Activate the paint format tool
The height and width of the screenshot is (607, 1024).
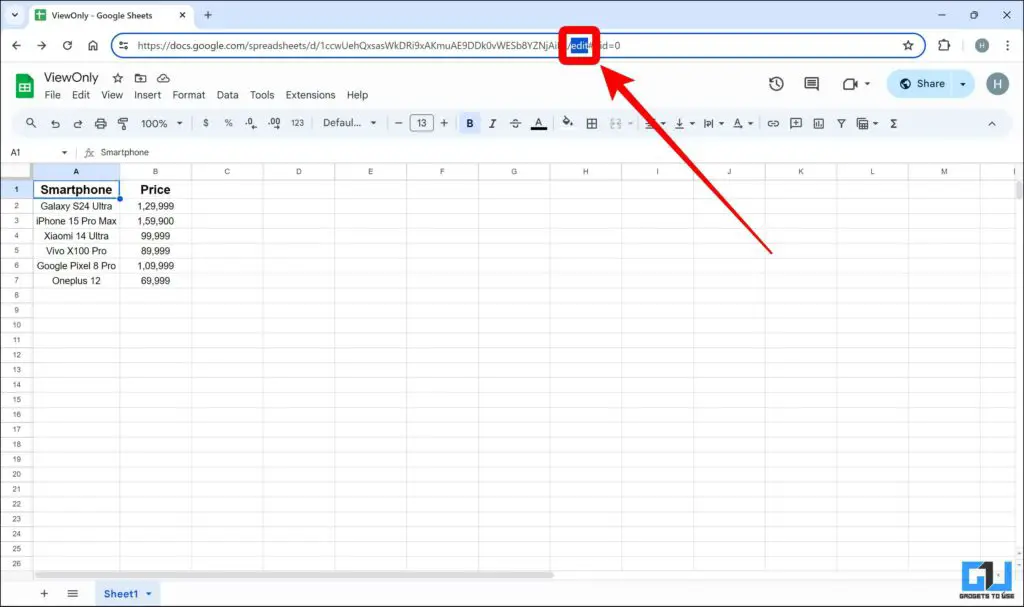point(123,123)
